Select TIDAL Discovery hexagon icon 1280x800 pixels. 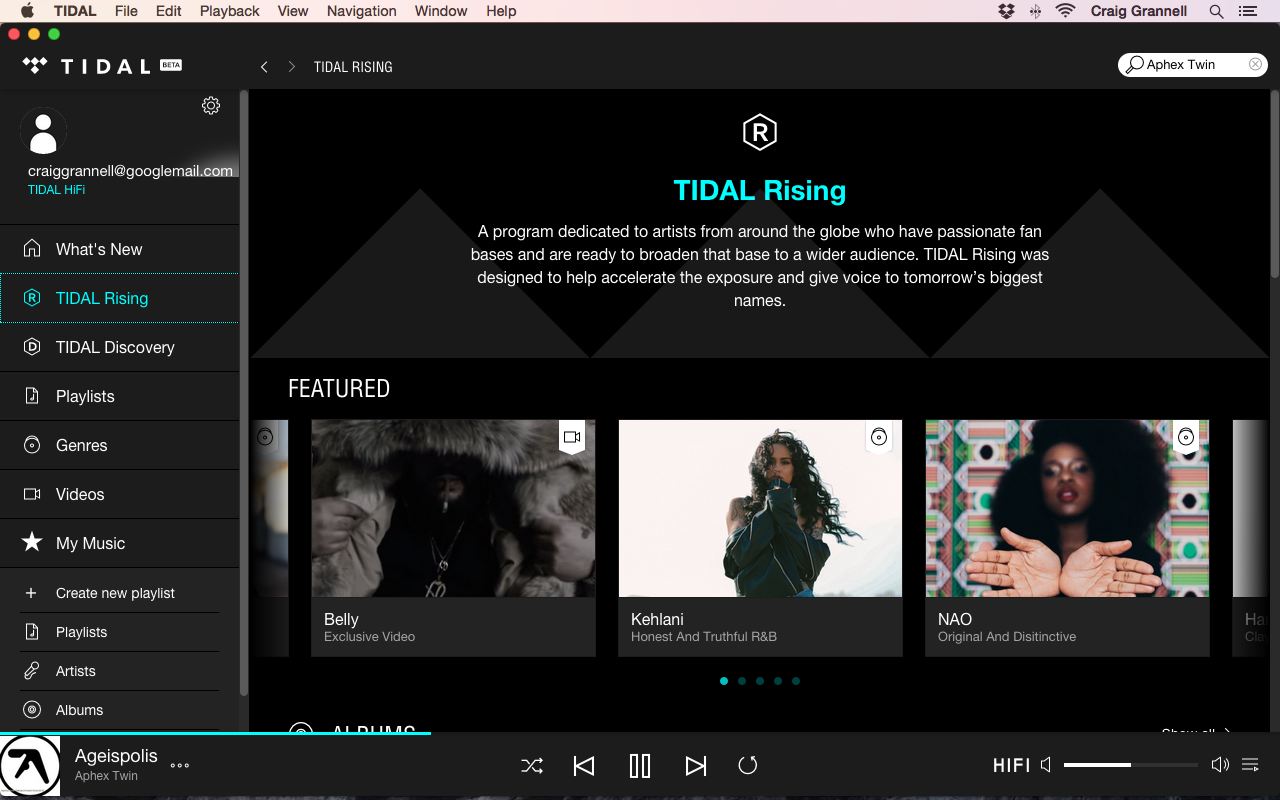(x=32, y=347)
